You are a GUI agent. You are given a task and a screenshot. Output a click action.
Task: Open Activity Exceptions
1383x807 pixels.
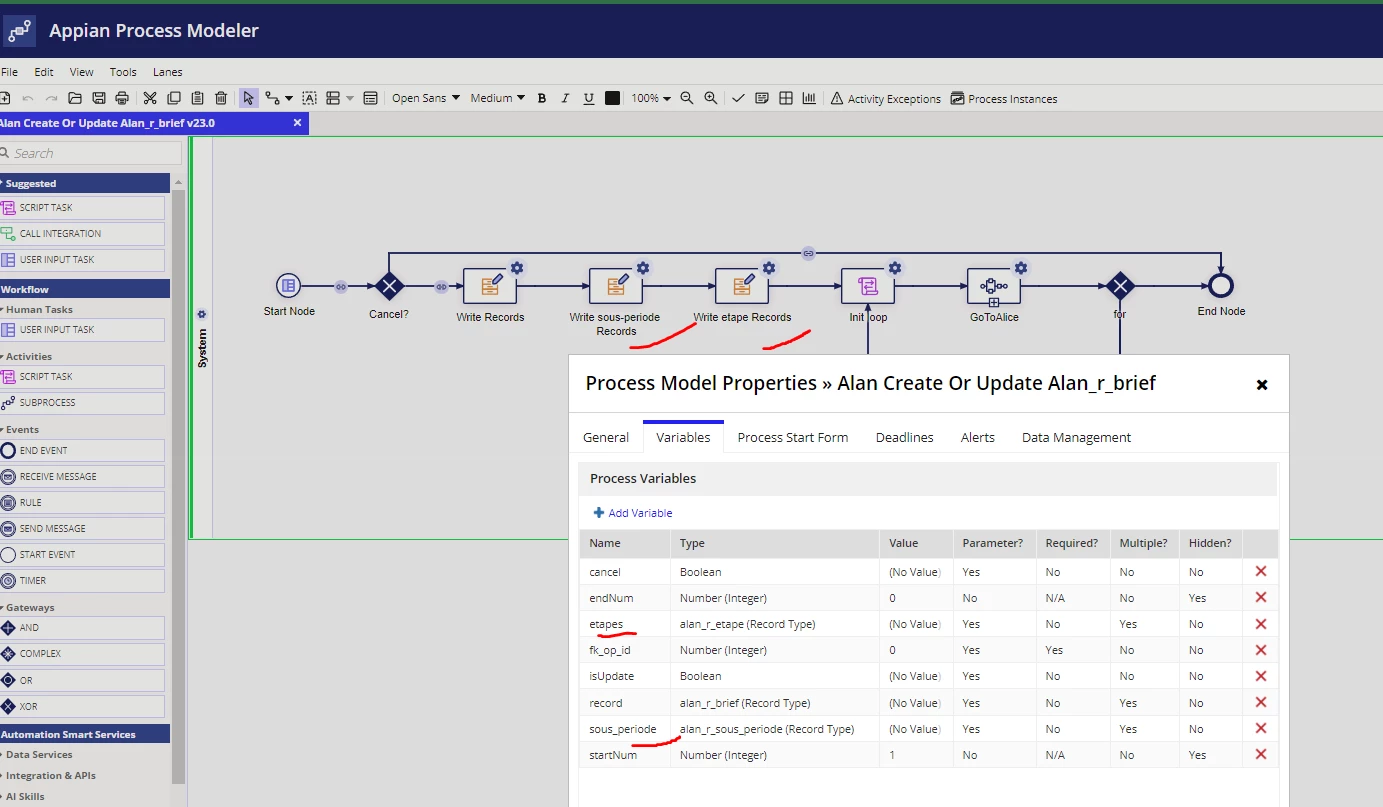point(886,98)
